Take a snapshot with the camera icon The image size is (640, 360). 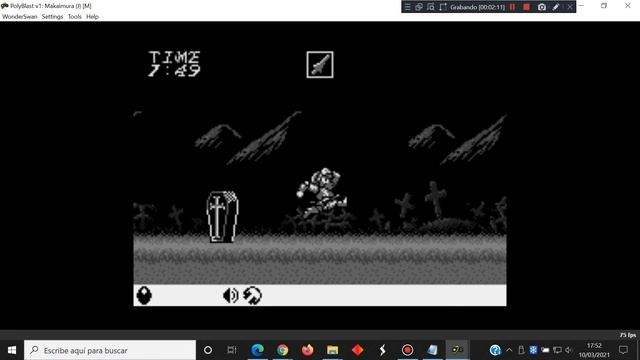542,7
